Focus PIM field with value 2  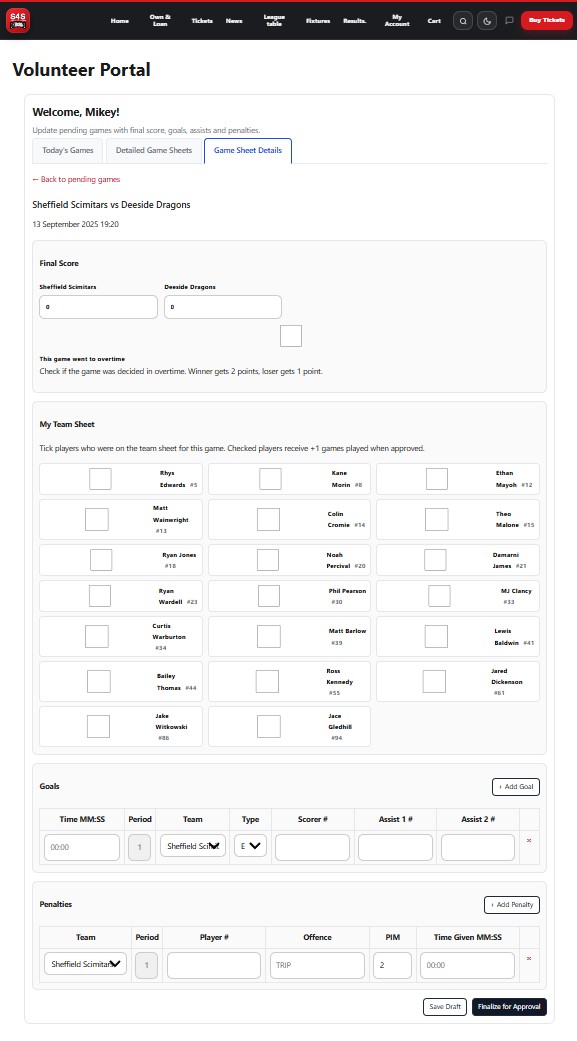(x=392, y=965)
